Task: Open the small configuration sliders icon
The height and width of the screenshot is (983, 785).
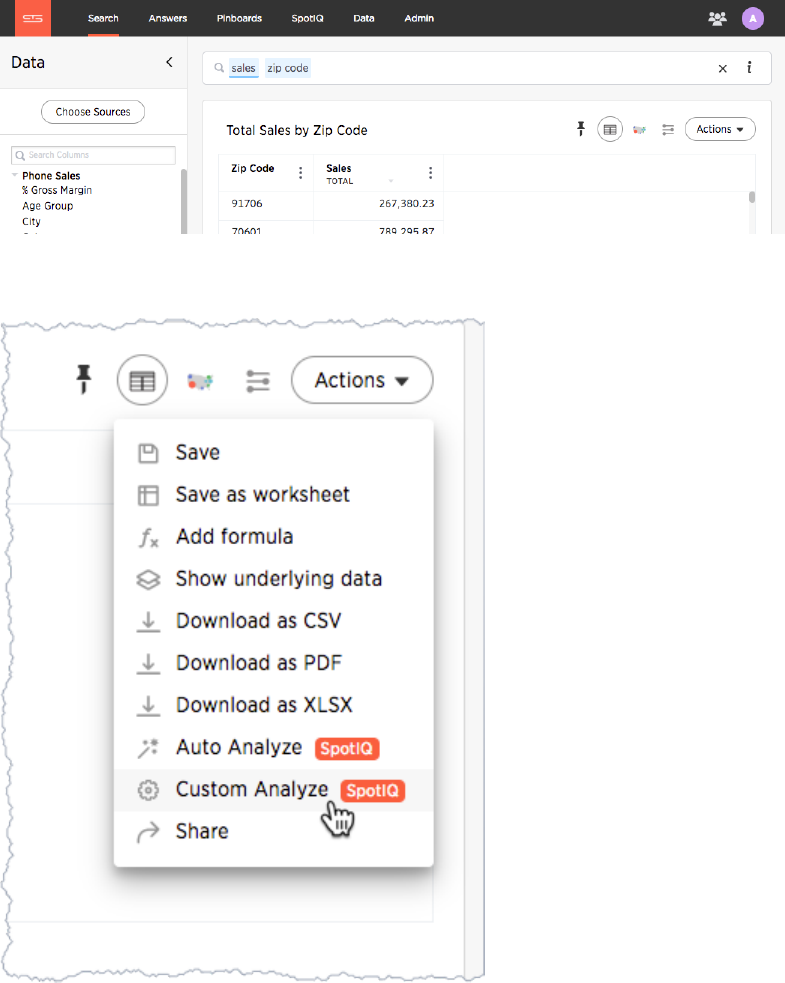Action: pyautogui.click(x=668, y=130)
